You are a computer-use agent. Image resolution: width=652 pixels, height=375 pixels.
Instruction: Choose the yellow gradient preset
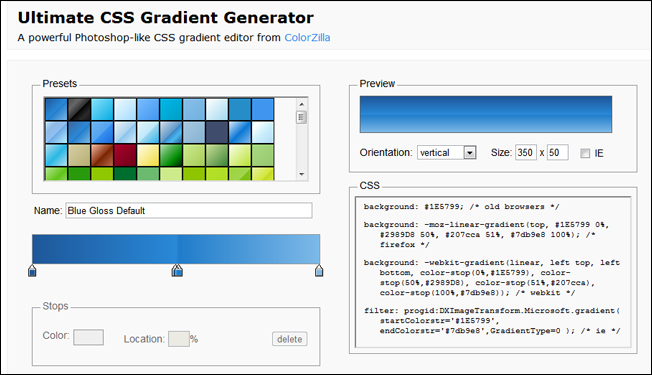pyautogui.click(x=148, y=155)
